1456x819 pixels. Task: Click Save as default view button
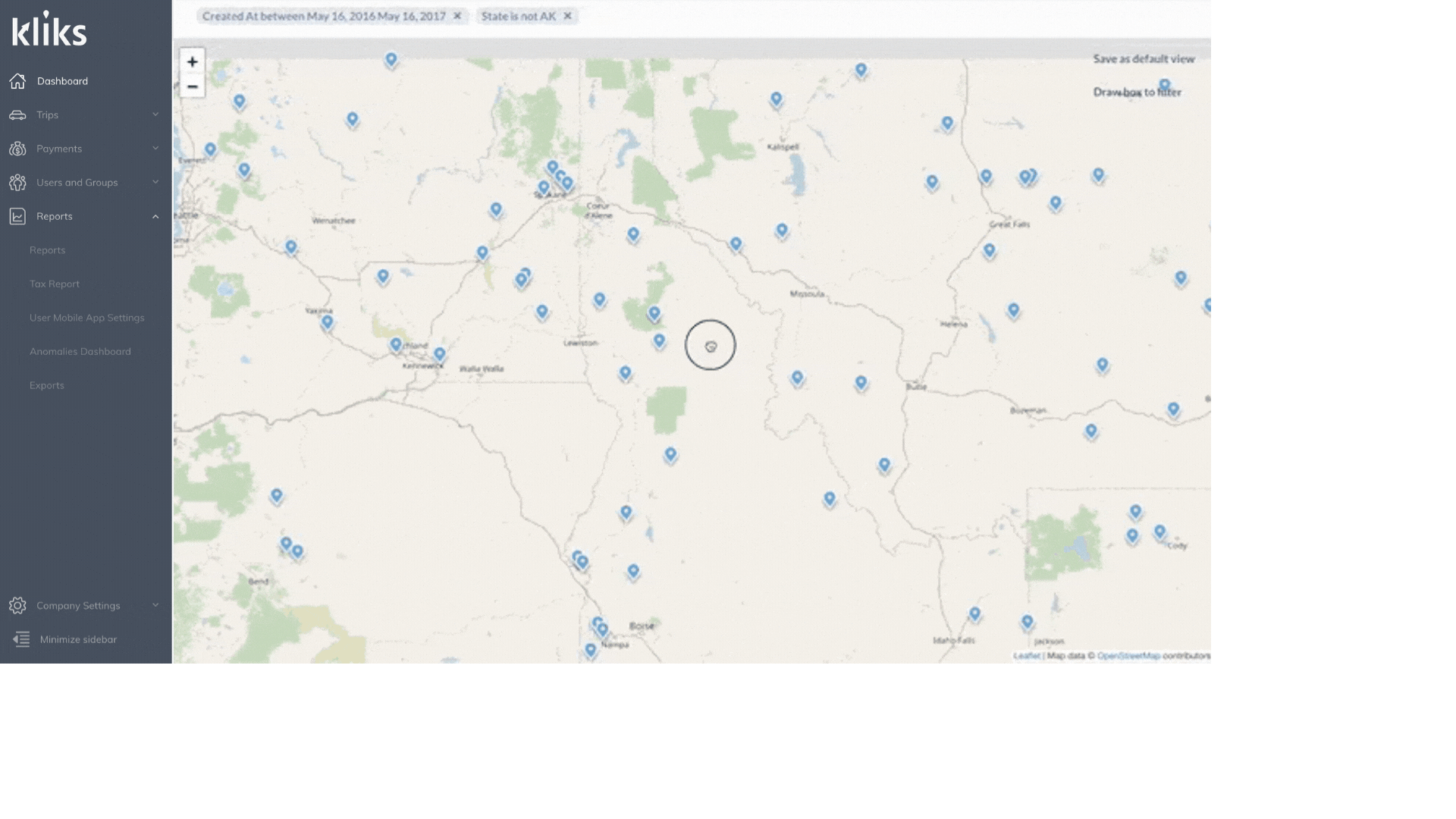coord(1144,57)
